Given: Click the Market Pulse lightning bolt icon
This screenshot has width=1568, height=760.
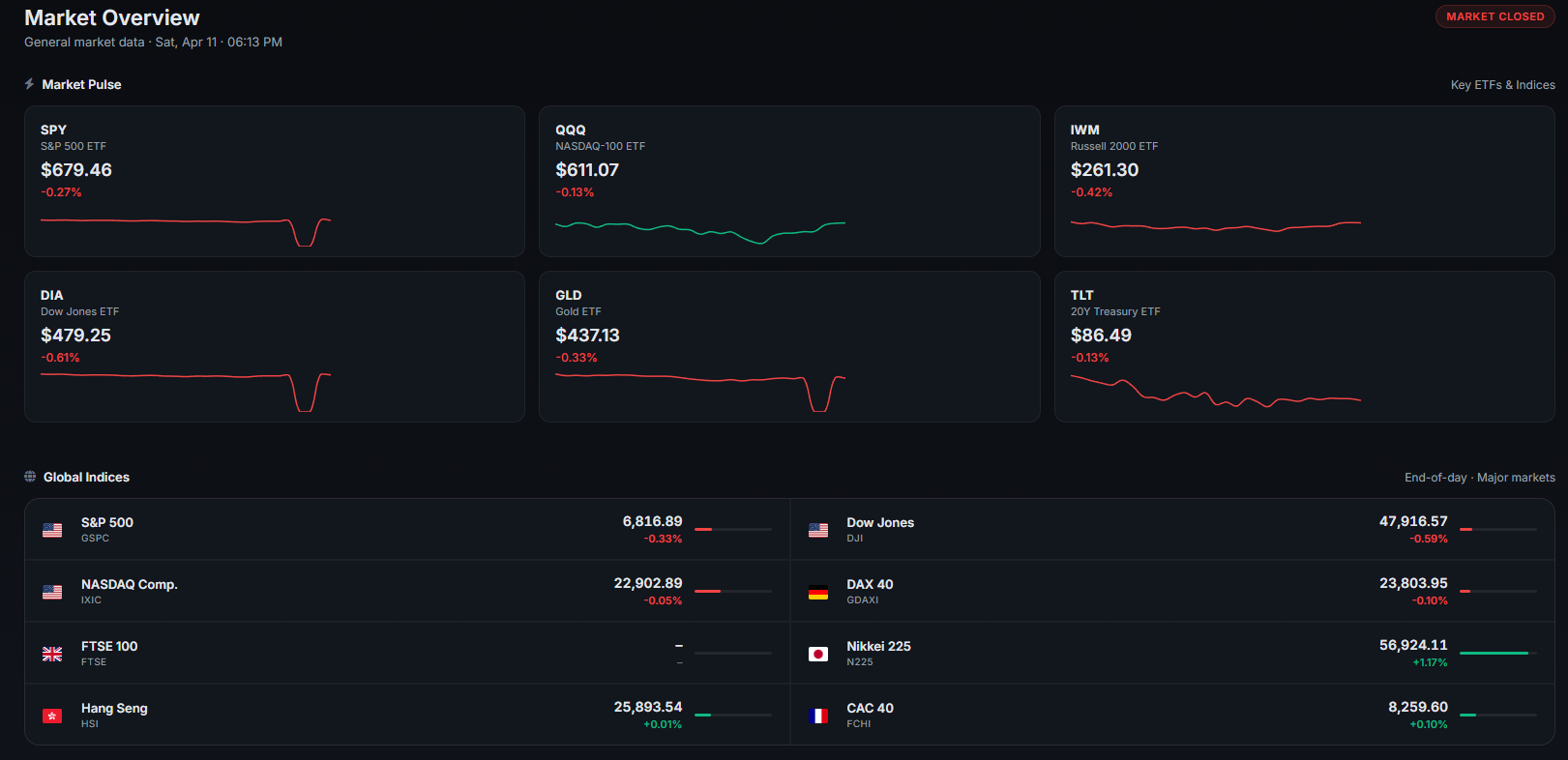Looking at the screenshot, I should (x=29, y=84).
